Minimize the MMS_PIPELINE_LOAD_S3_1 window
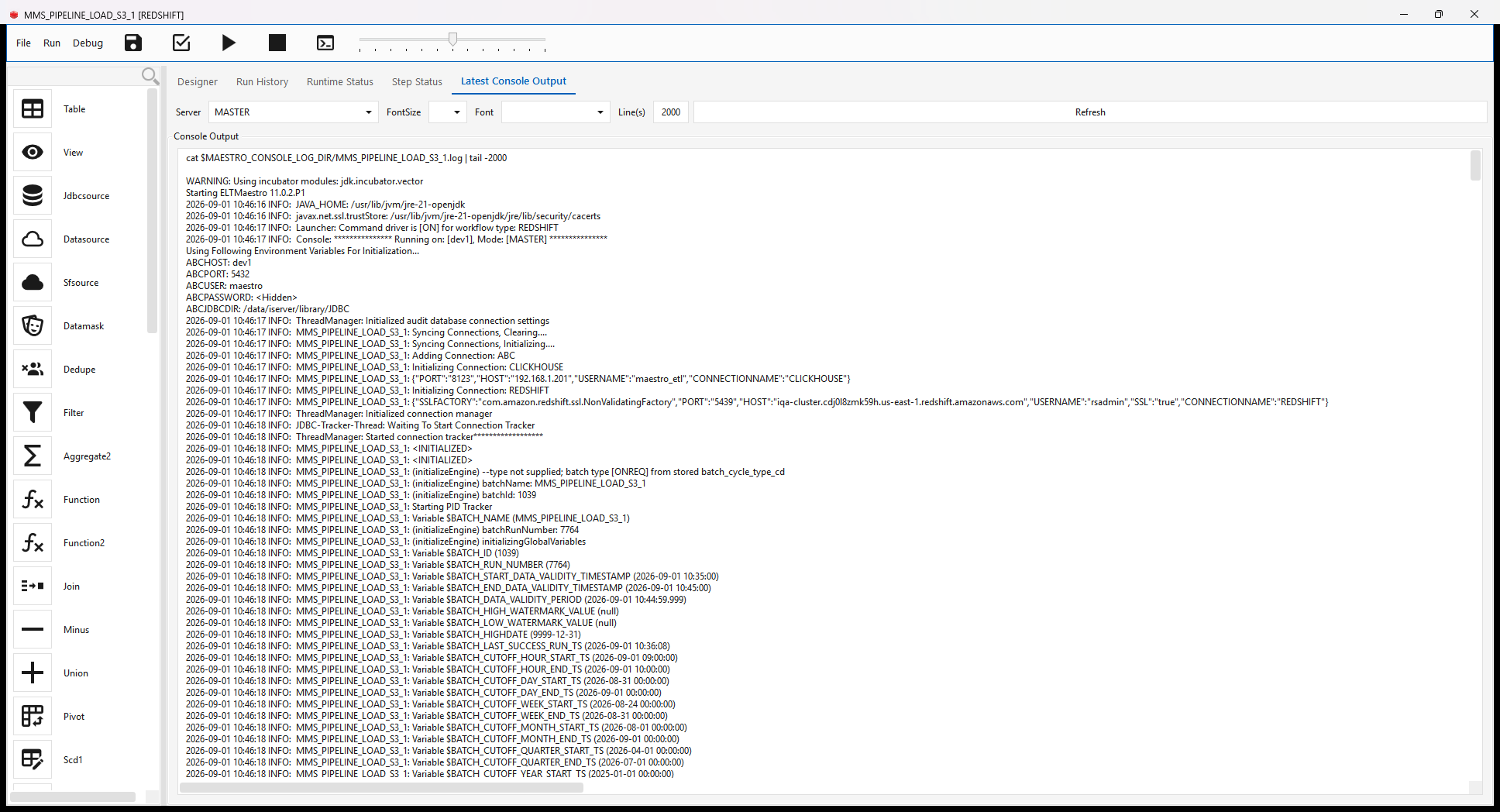Screen dimensions: 1500x812 [x=1404, y=14]
